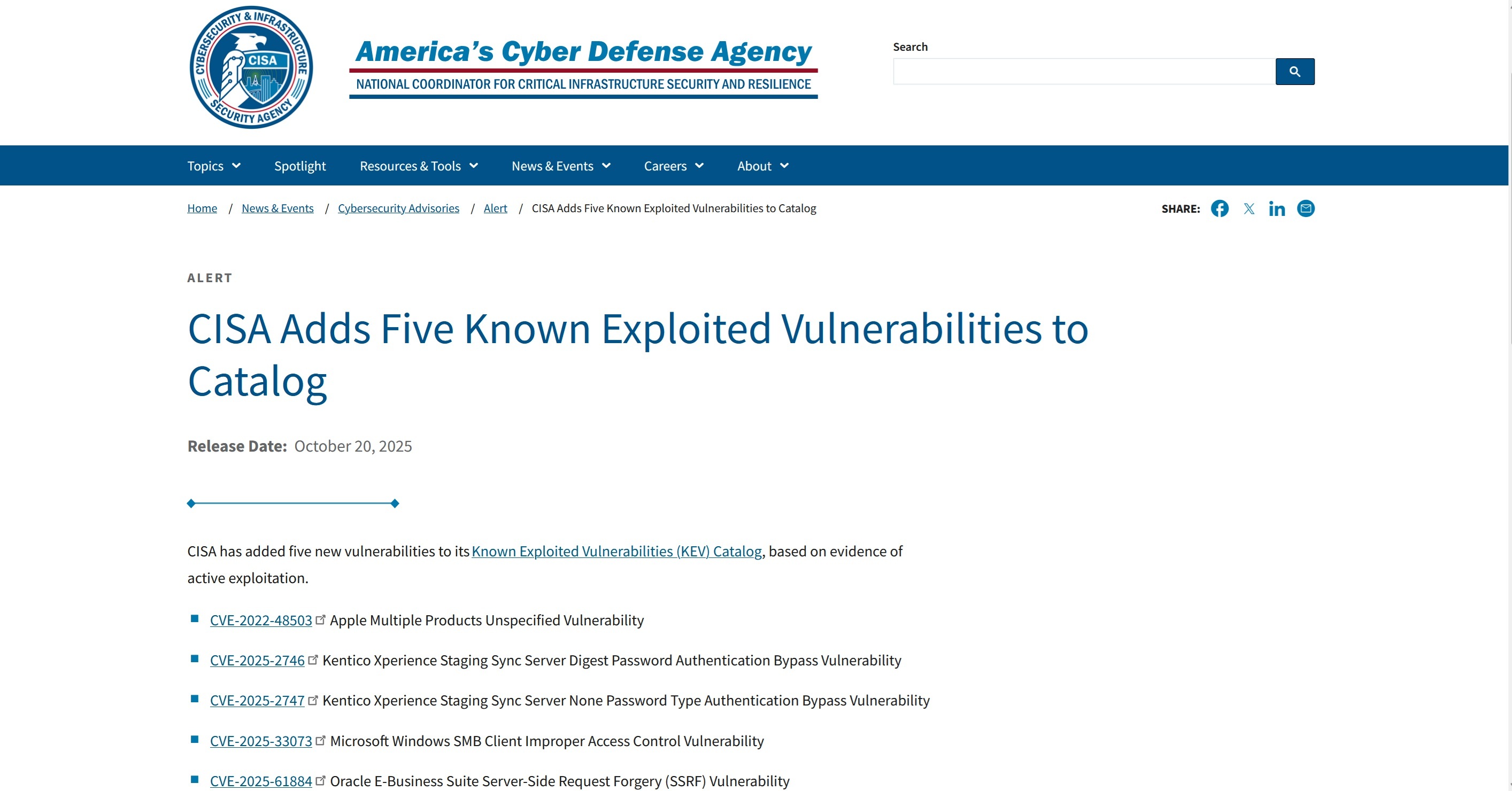The image size is (1512, 791).
Task: Focus the Search text field
Action: [x=1084, y=72]
